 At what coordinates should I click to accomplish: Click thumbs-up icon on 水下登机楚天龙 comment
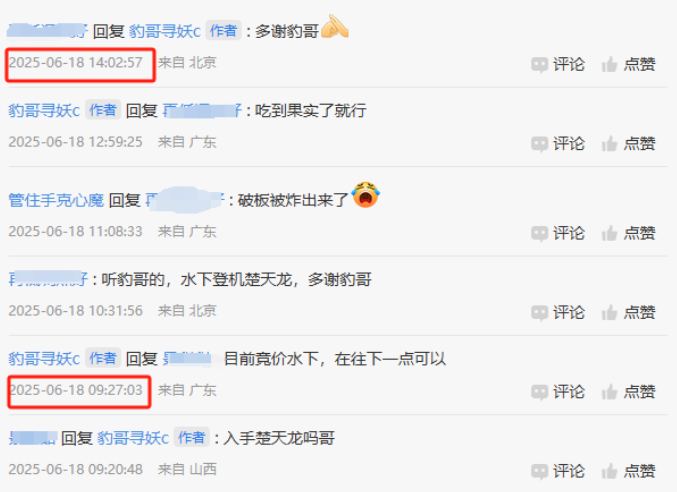609,312
